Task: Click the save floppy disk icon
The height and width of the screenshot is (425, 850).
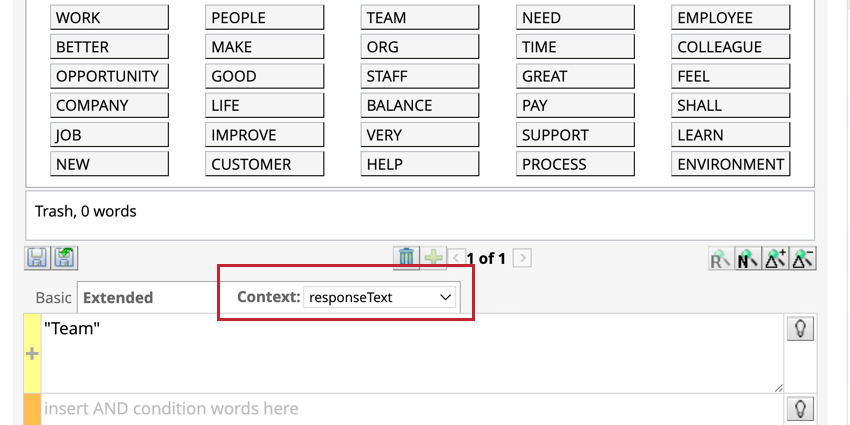Action: (x=37, y=258)
